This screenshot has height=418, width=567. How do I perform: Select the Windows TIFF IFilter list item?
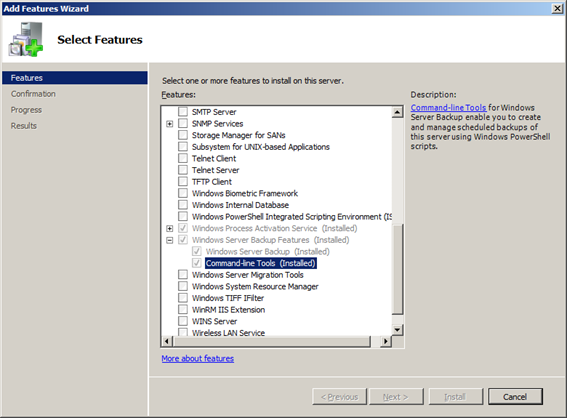(228, 298)
